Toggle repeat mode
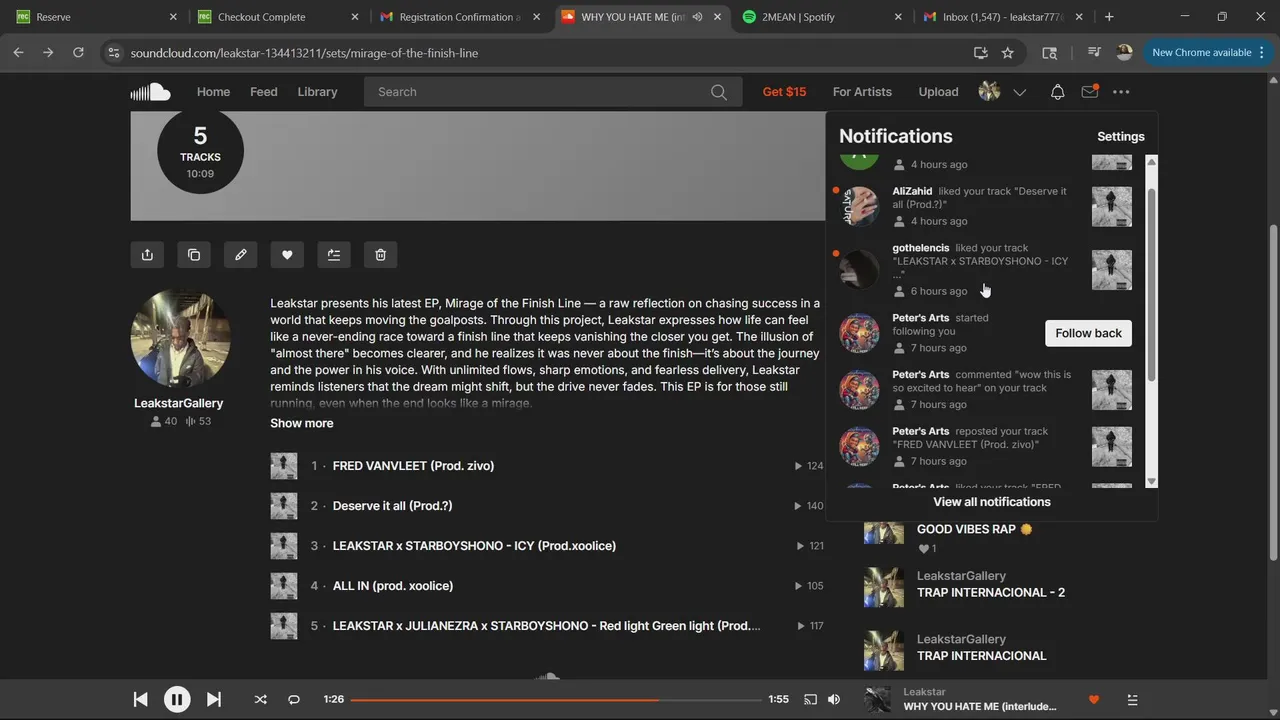The height and width of the screenshot is (720, 1280). coord(294,700)
